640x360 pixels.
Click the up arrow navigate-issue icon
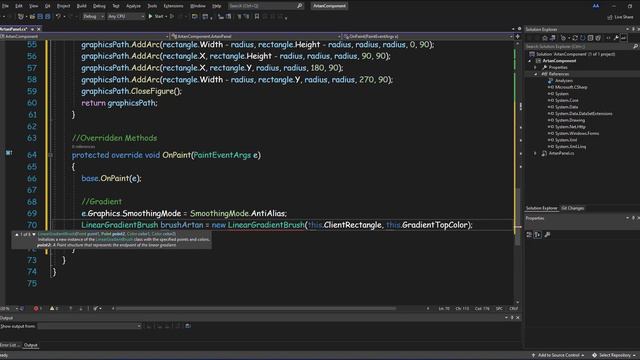pyautogui.click(x=71, y=309)
